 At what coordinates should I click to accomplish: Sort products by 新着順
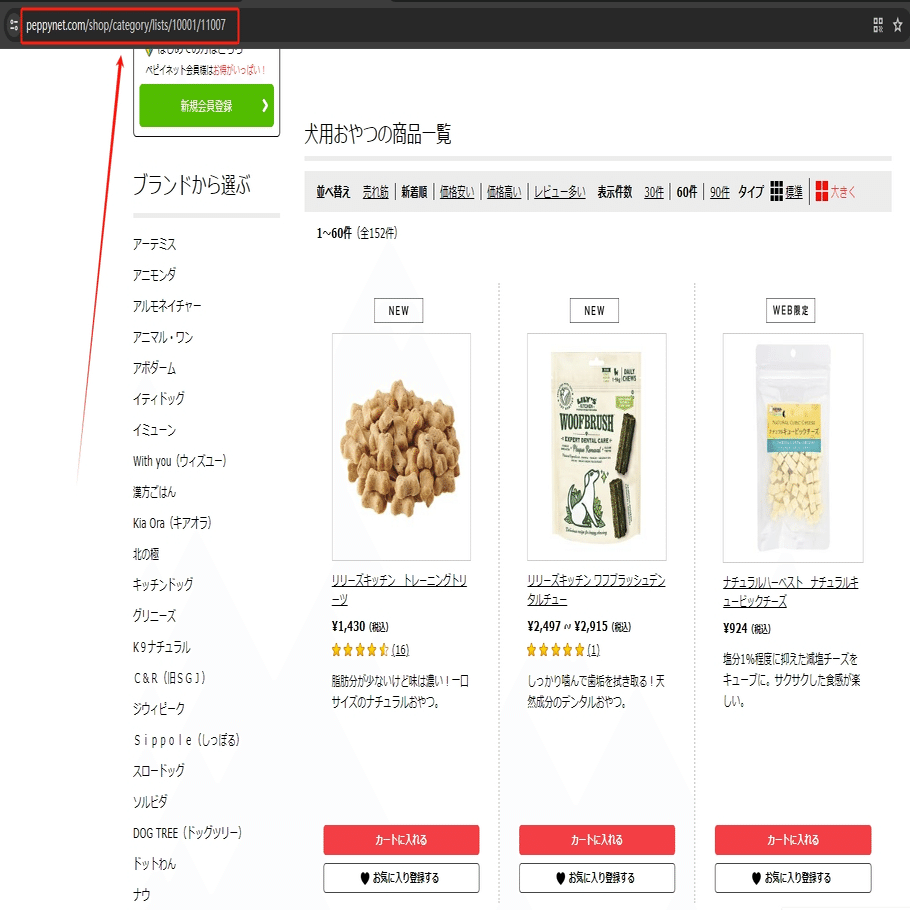coord(414,192)
